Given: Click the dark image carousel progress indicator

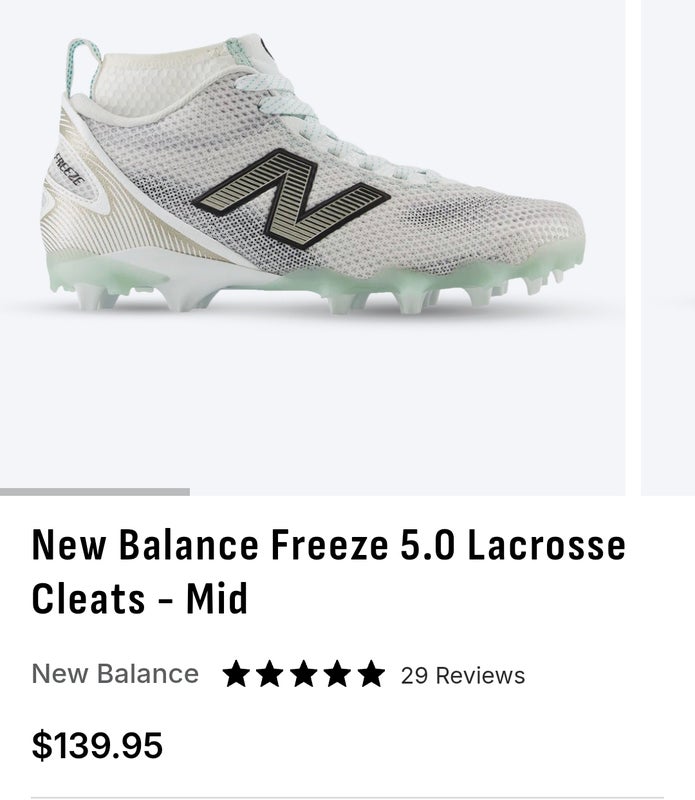Looking at the screenshot, I should 94,492.
